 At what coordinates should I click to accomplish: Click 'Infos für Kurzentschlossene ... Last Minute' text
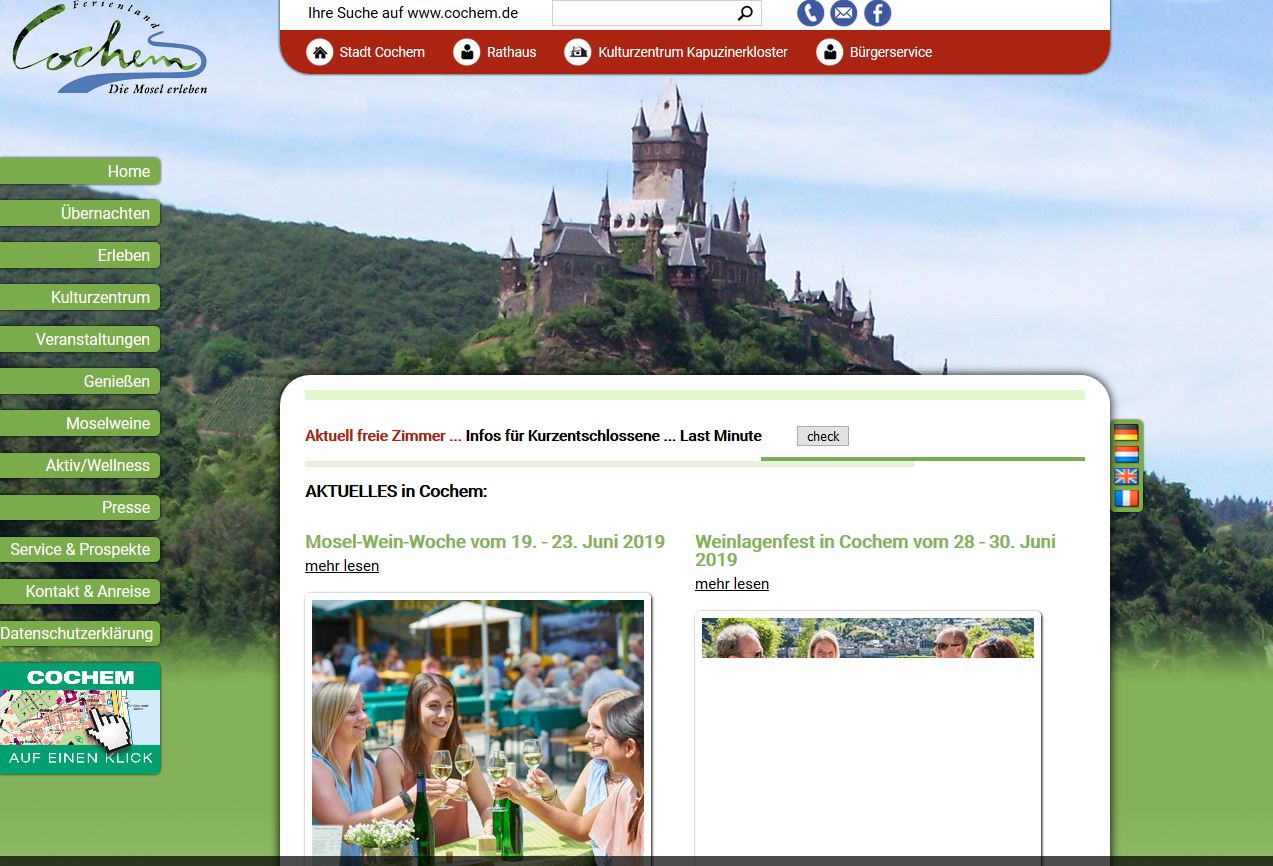pyautogui.click(x=614, y=436)
